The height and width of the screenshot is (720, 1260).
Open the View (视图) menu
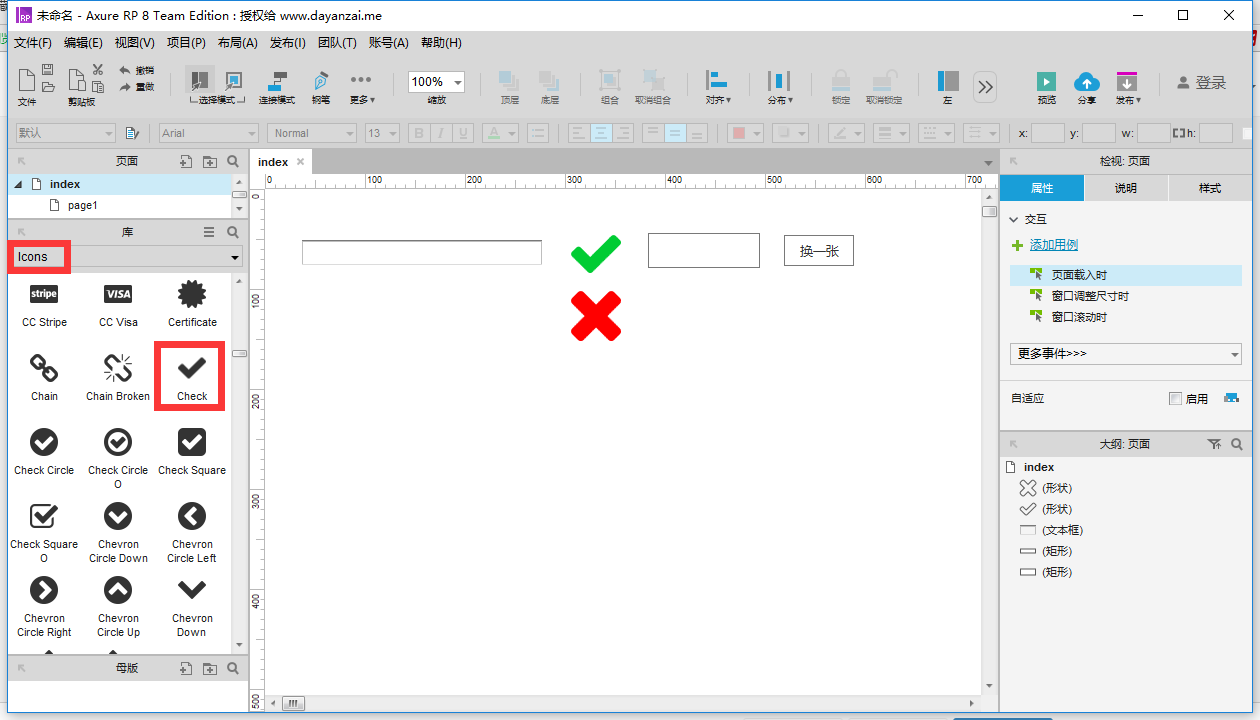tap(134, 43)
